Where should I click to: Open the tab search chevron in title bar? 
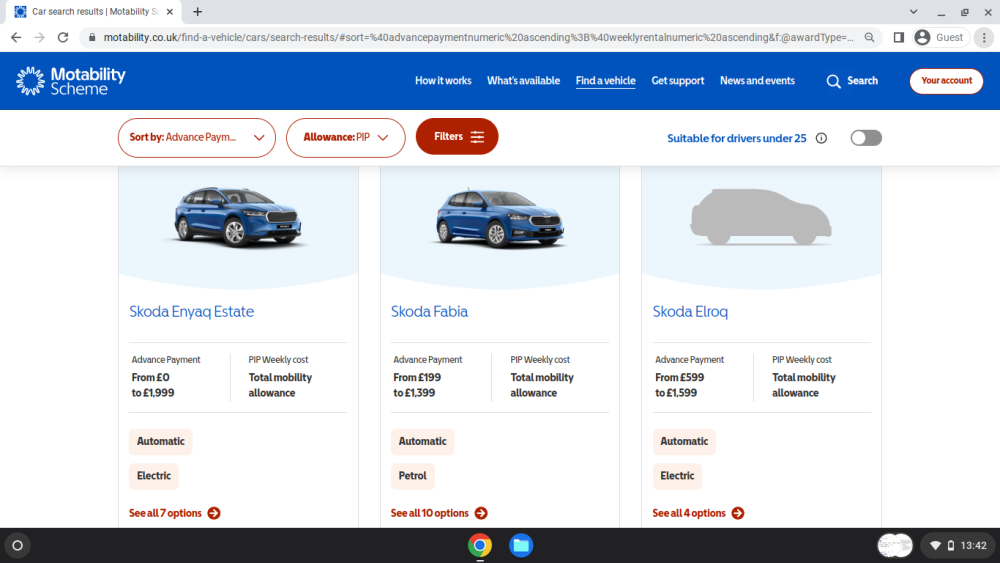tap(913, 11)
